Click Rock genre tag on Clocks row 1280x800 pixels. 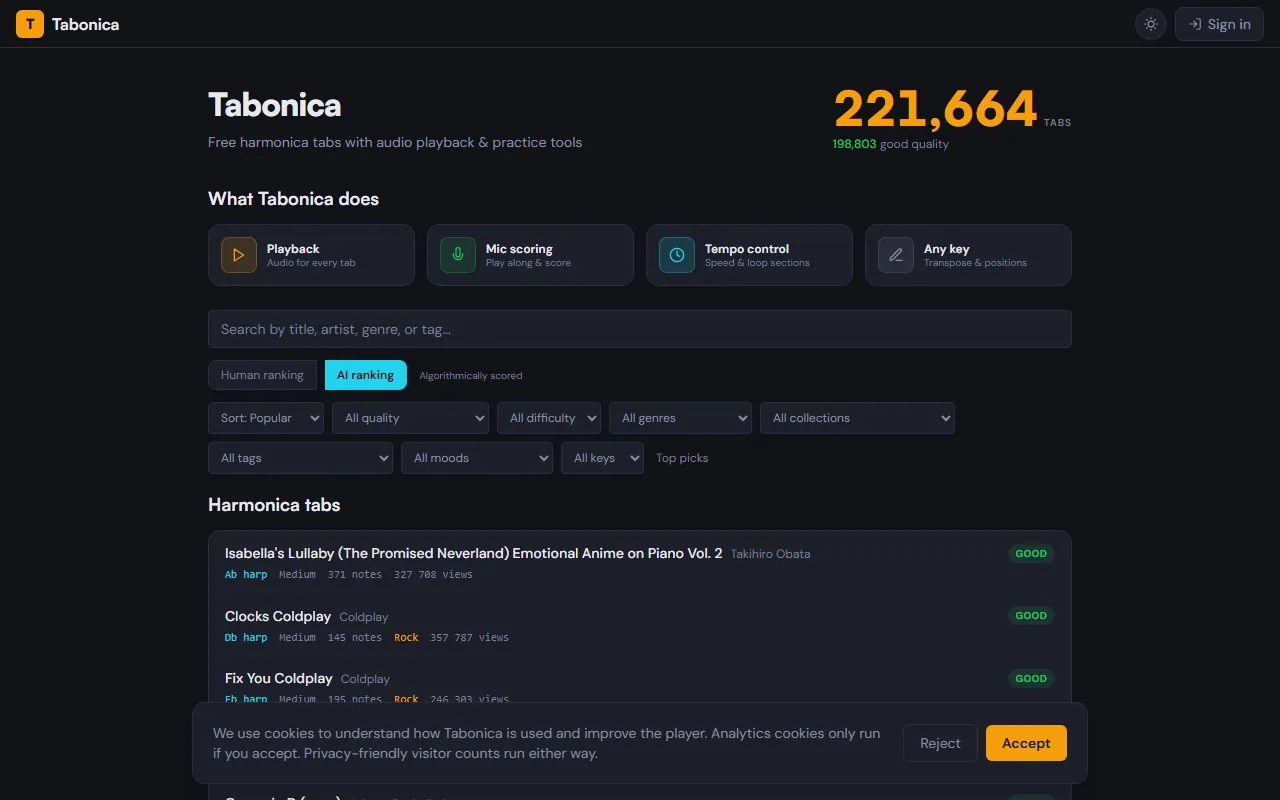[406, 637]
